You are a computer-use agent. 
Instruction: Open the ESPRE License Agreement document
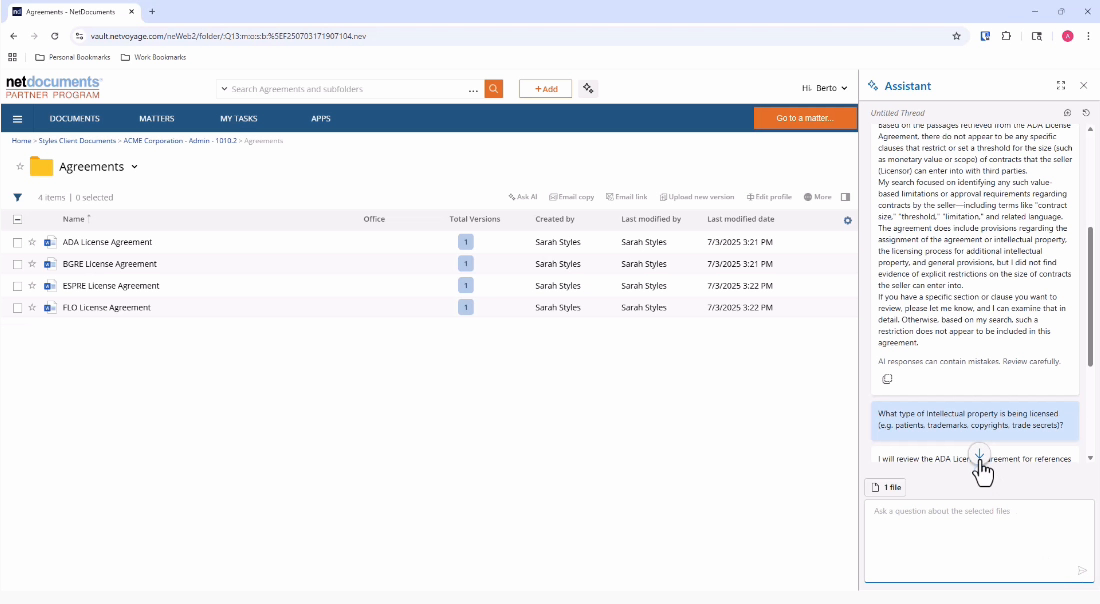[111, 286]
